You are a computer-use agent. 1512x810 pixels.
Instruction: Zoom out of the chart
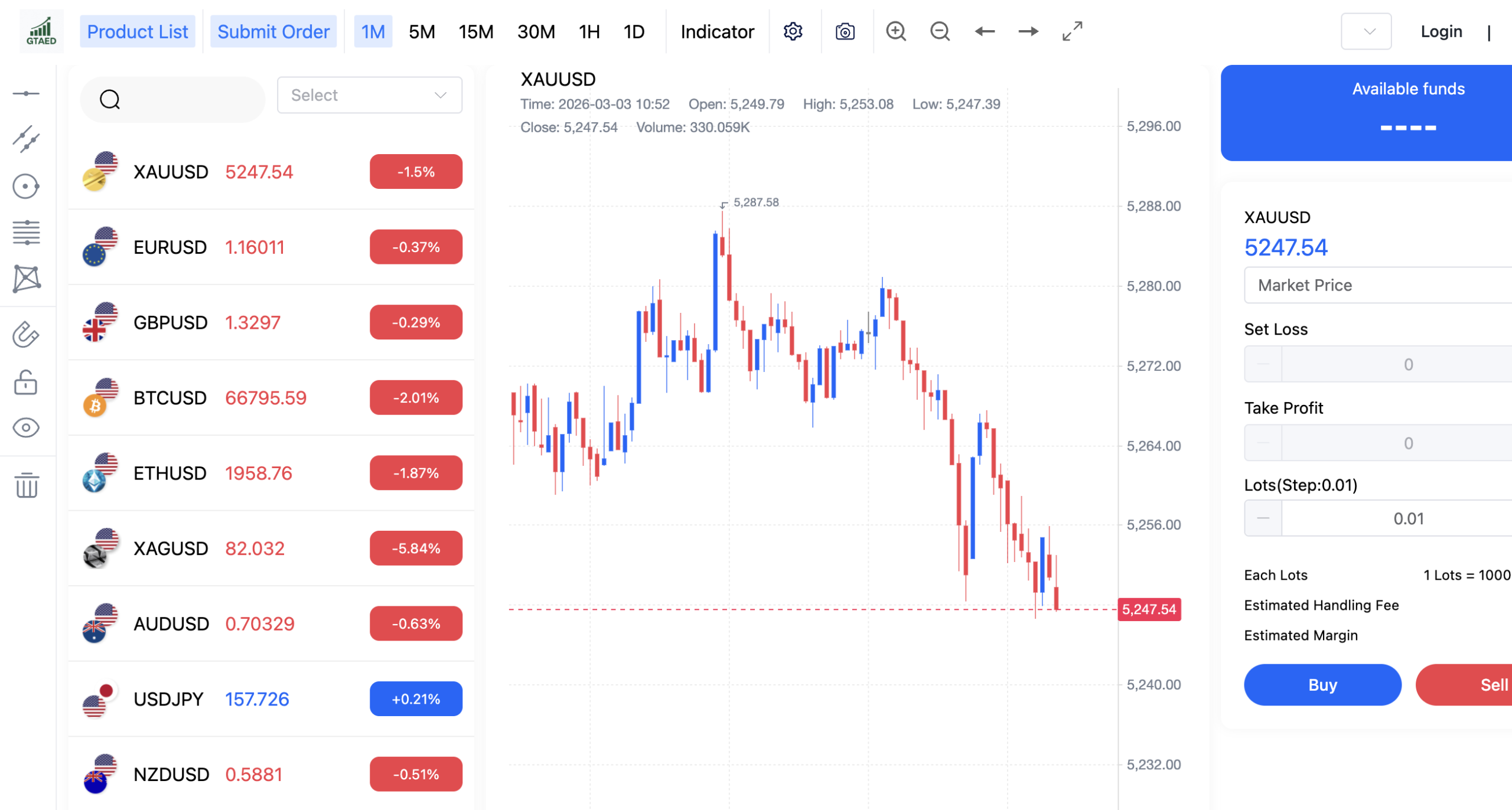click(939, 31)
